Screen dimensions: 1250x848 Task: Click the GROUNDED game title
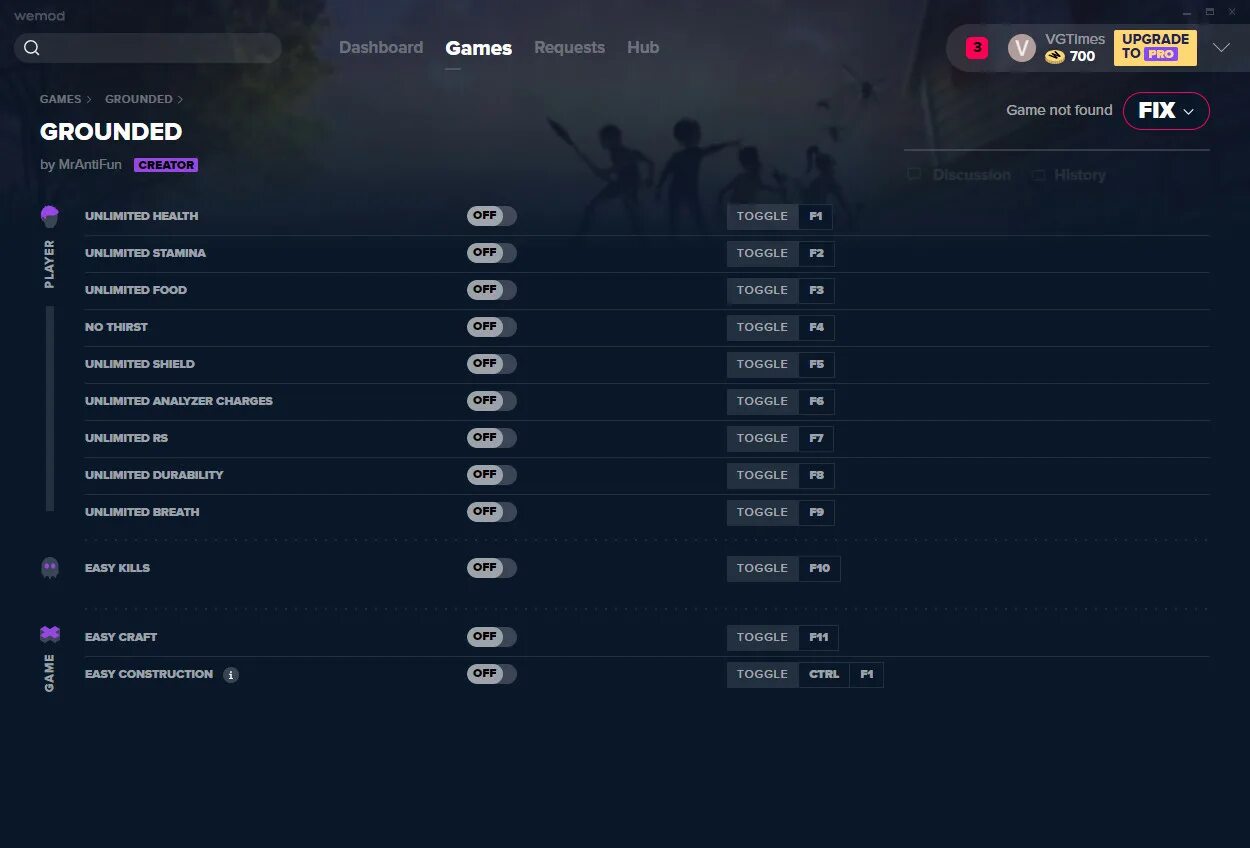[x=111, y=132]
